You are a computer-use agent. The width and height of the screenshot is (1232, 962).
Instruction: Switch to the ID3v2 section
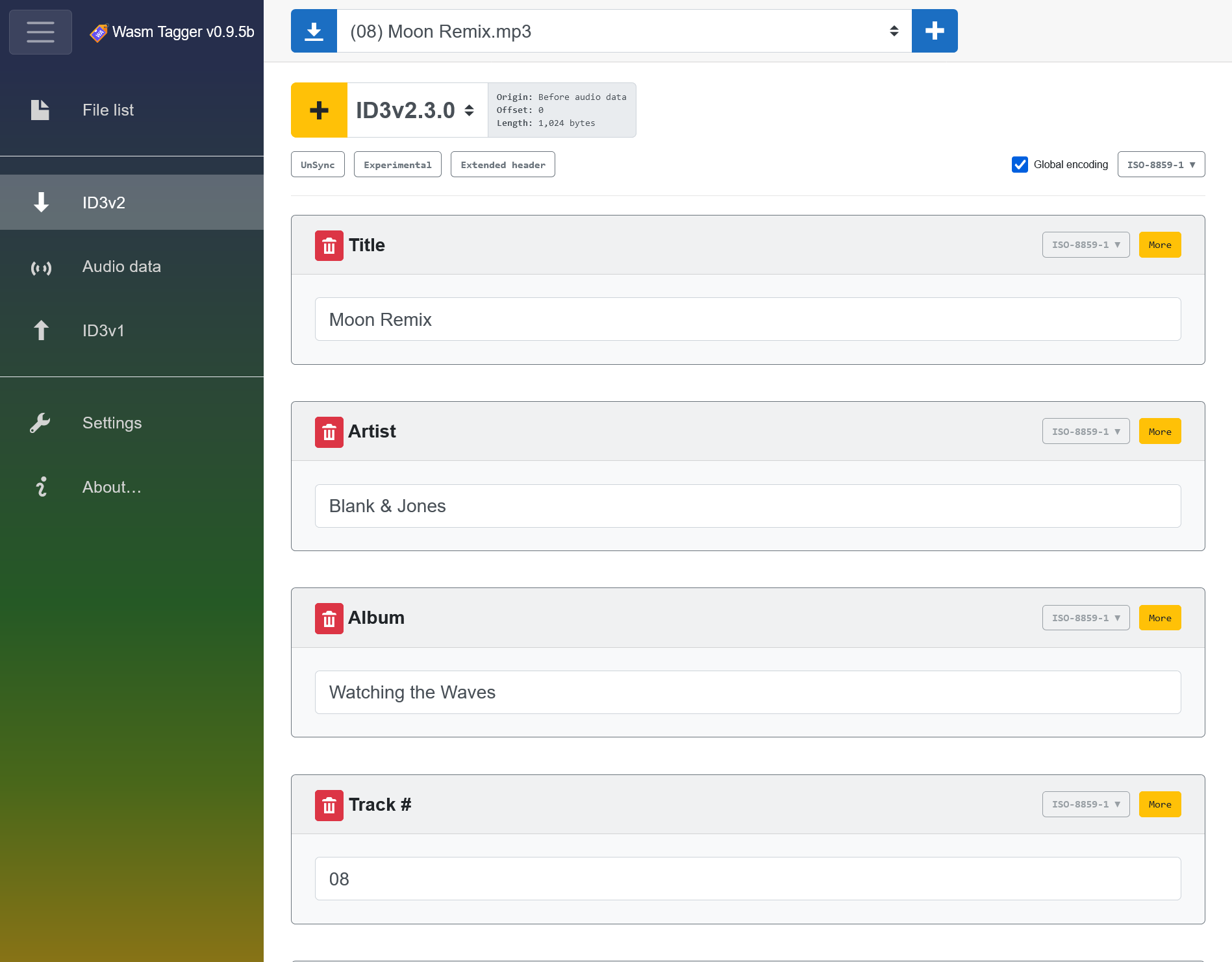pyautogui.click(x=132, y=203)
